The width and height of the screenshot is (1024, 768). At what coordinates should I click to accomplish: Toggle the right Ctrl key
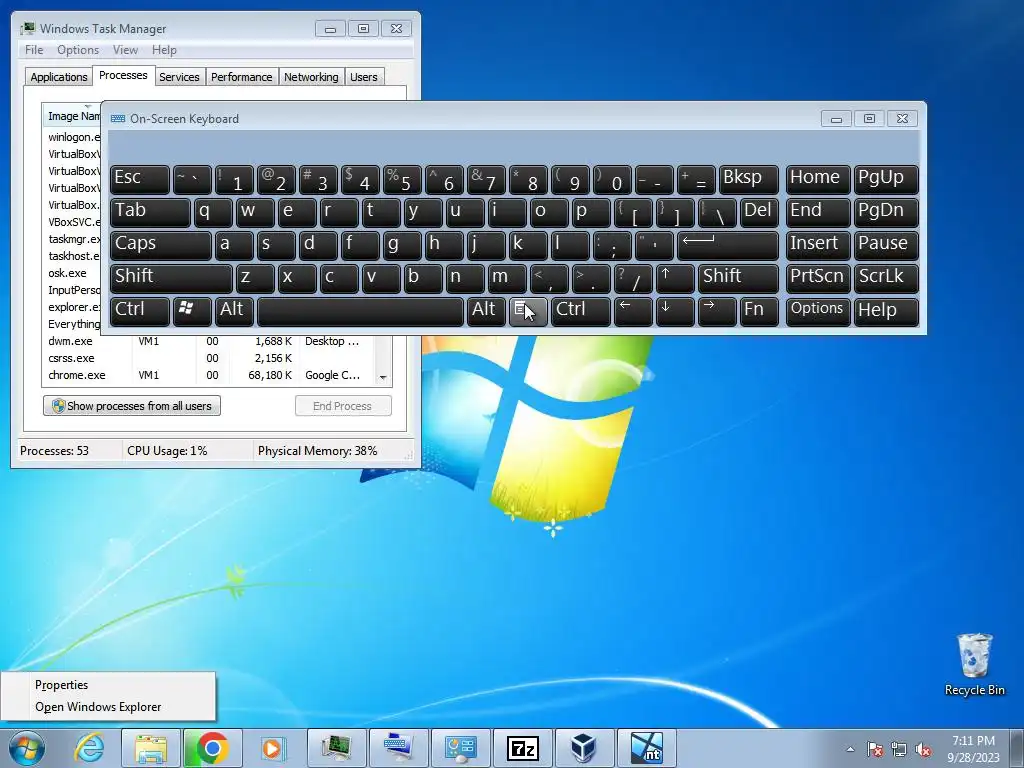pos(581,311)
